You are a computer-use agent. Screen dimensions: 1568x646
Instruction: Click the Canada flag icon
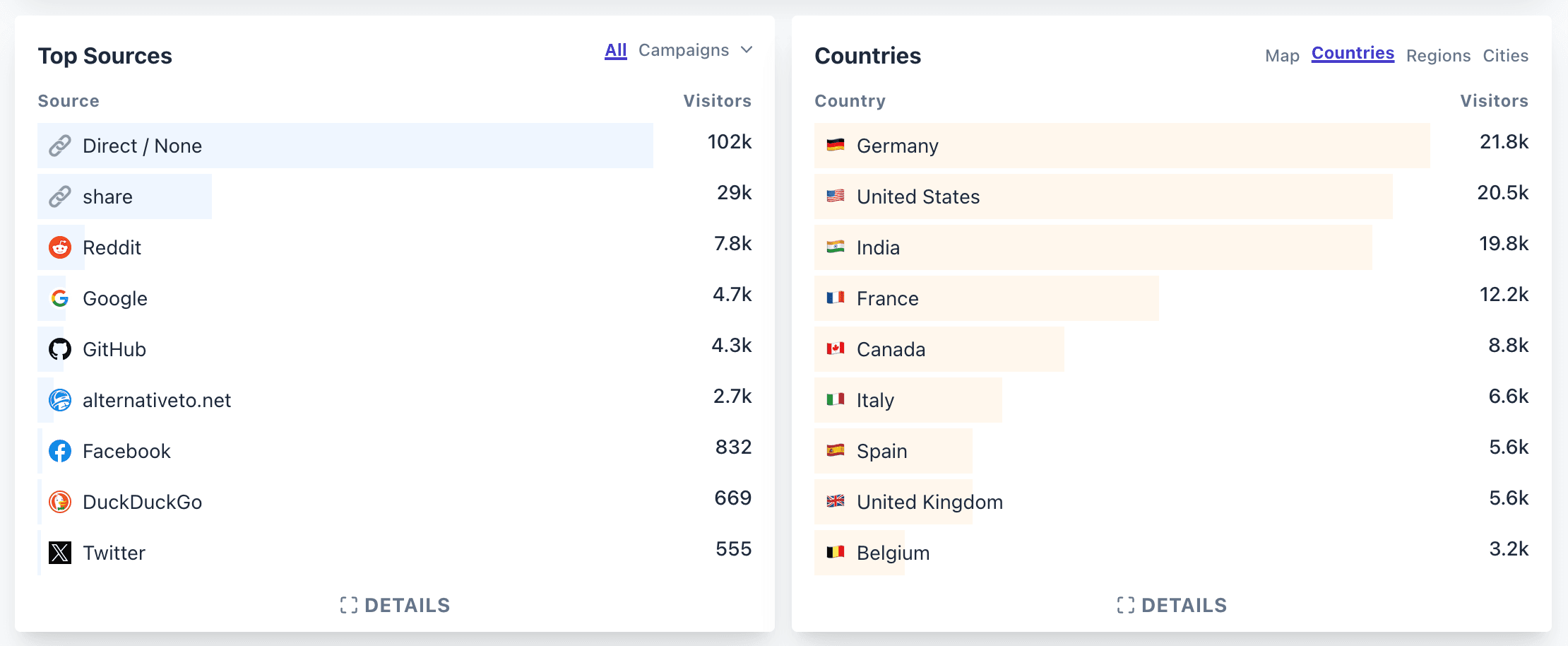coord(836,349)
